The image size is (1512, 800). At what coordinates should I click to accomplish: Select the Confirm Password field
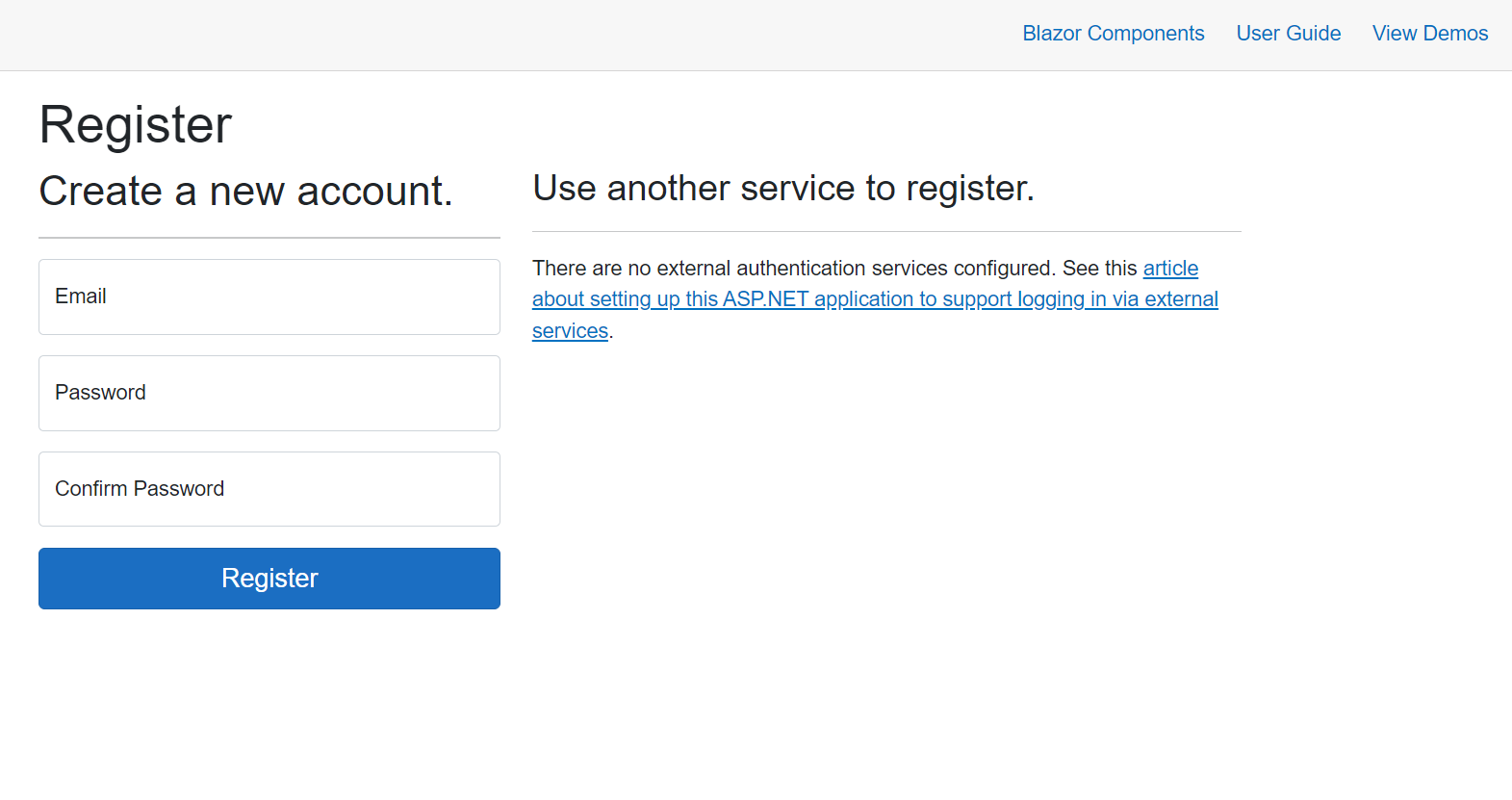(269, 488)
